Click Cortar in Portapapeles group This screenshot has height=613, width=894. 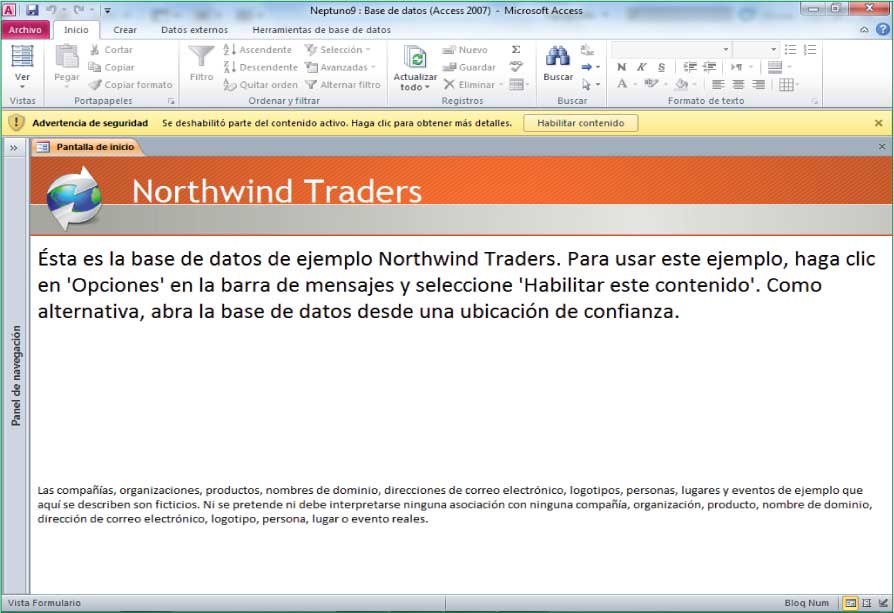coord(111,50)
